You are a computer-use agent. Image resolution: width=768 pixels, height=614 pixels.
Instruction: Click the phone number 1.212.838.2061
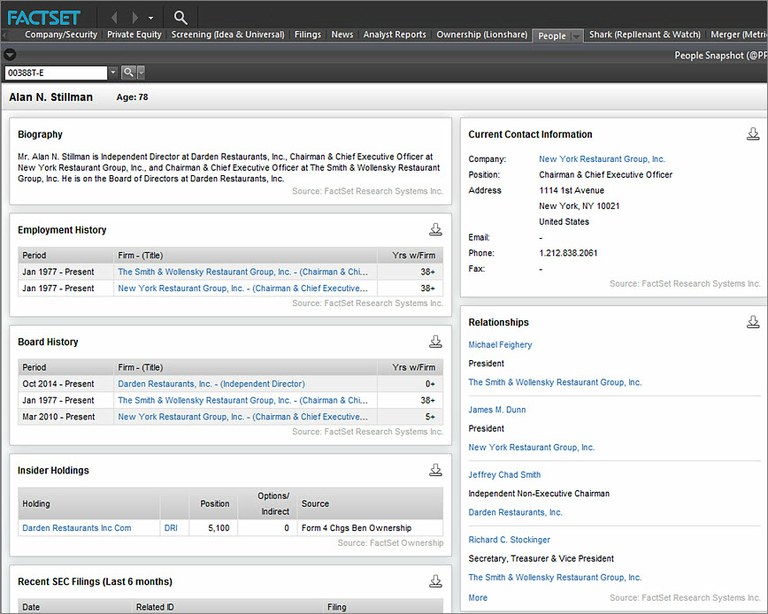click(x=568, y=253)
